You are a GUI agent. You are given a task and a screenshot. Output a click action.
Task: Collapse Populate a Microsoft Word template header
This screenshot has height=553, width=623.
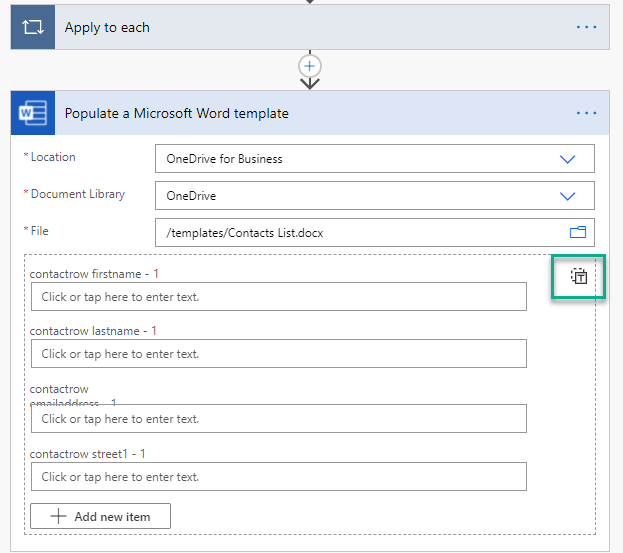point(310,113)
